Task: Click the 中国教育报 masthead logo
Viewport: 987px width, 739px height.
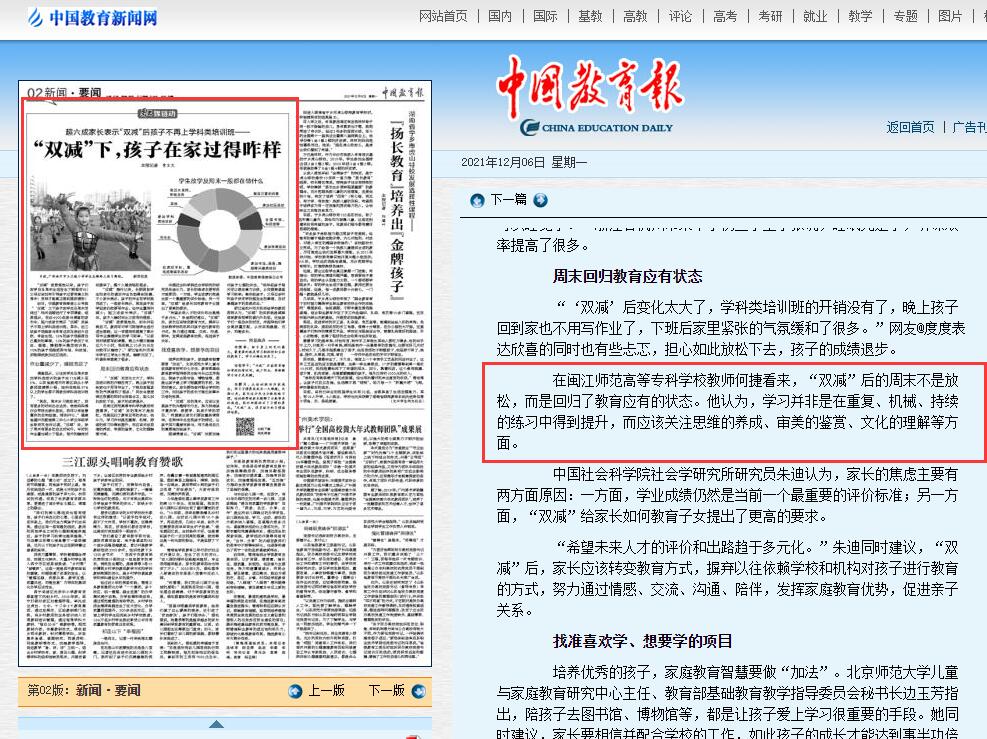Action: point(590,96)
